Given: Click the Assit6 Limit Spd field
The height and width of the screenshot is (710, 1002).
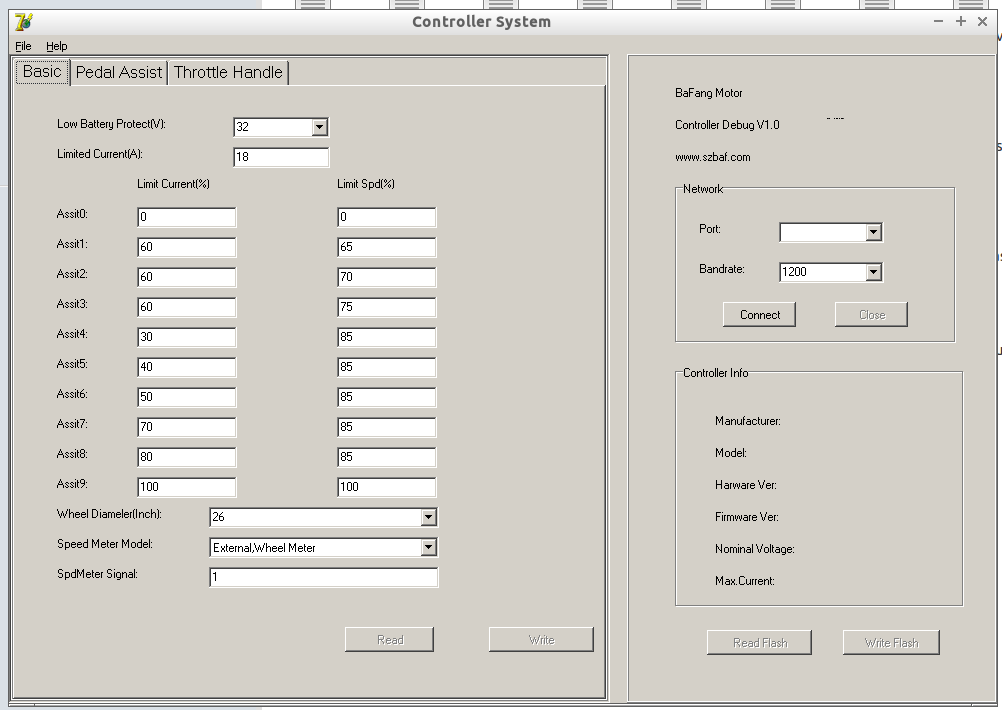Looking at the screenshot, I should [x=387, y=397].
